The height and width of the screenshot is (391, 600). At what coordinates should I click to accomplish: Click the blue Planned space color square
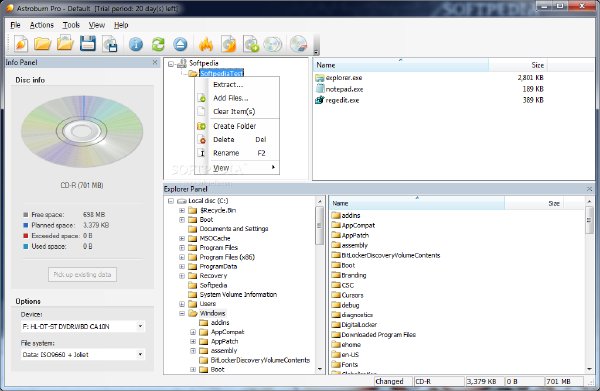coord(26,225)
